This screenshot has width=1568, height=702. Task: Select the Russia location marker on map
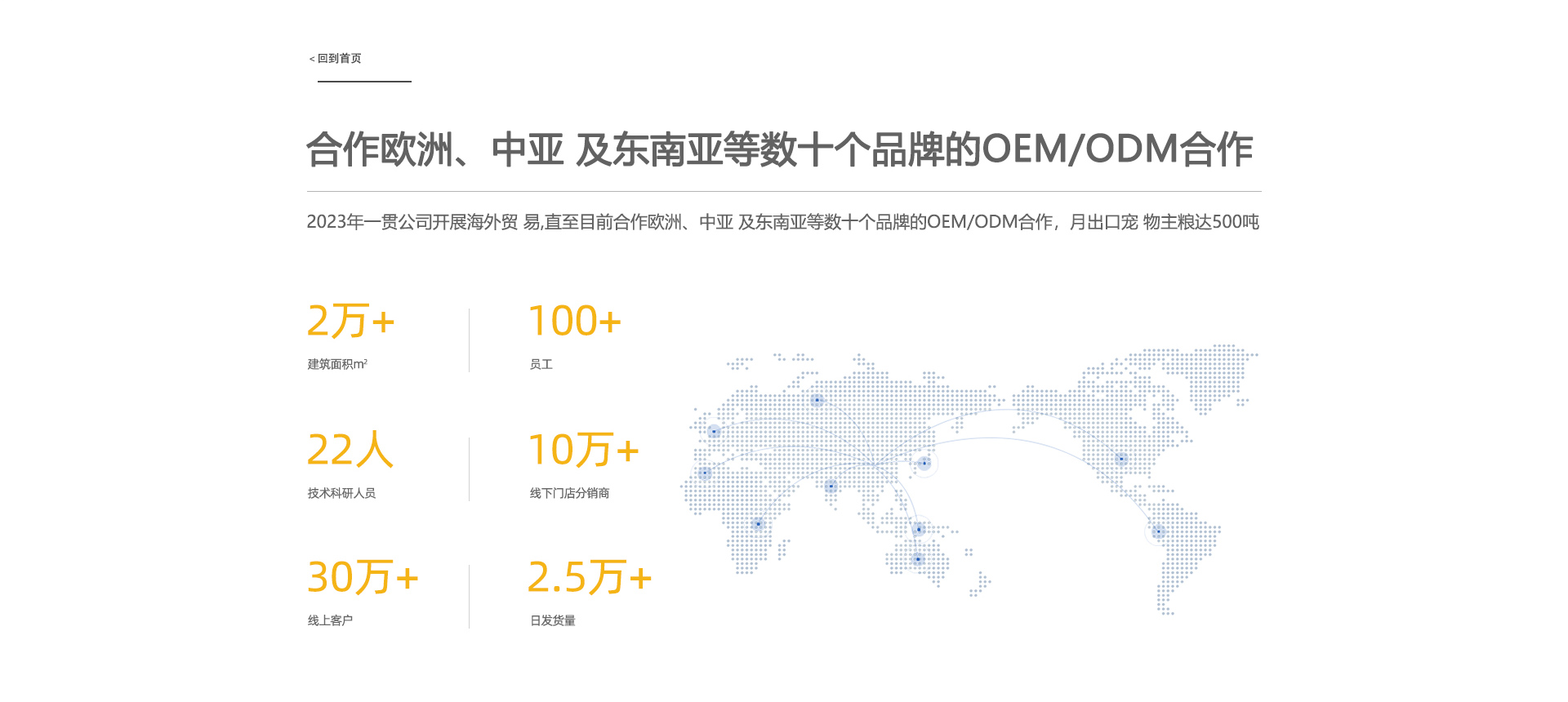[x=817, y=400]
